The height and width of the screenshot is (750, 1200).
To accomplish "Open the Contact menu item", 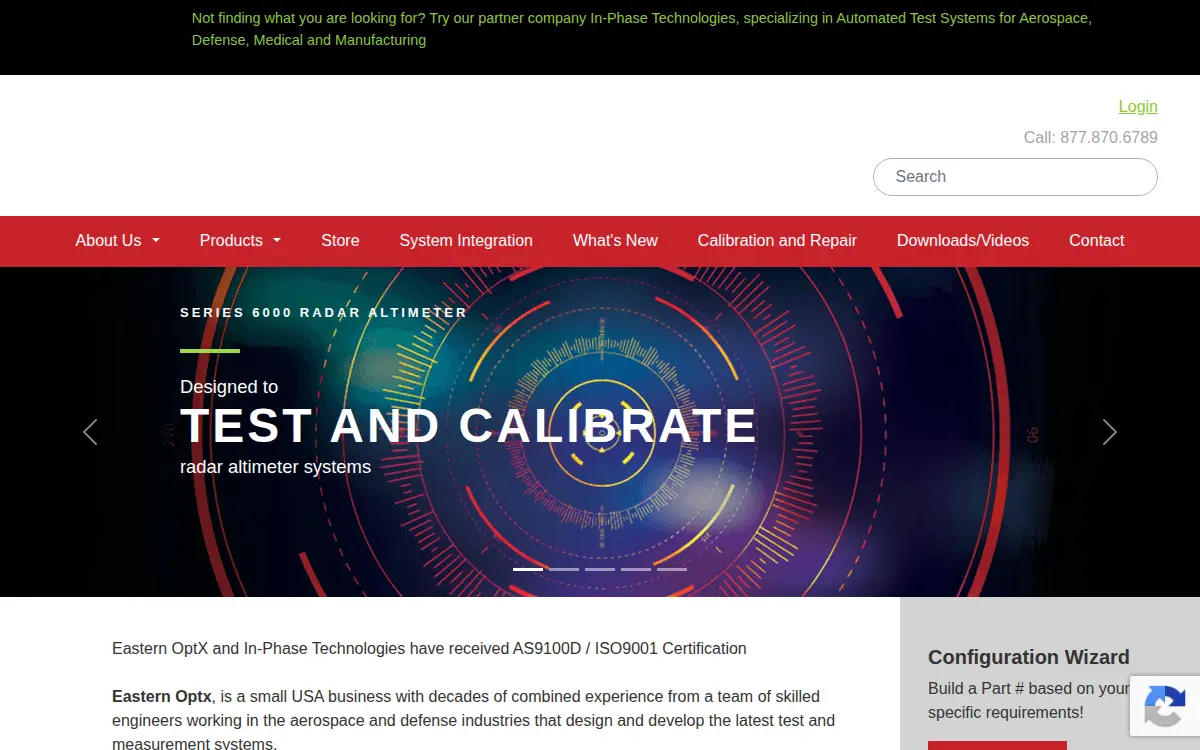I will pos(1097,241).
